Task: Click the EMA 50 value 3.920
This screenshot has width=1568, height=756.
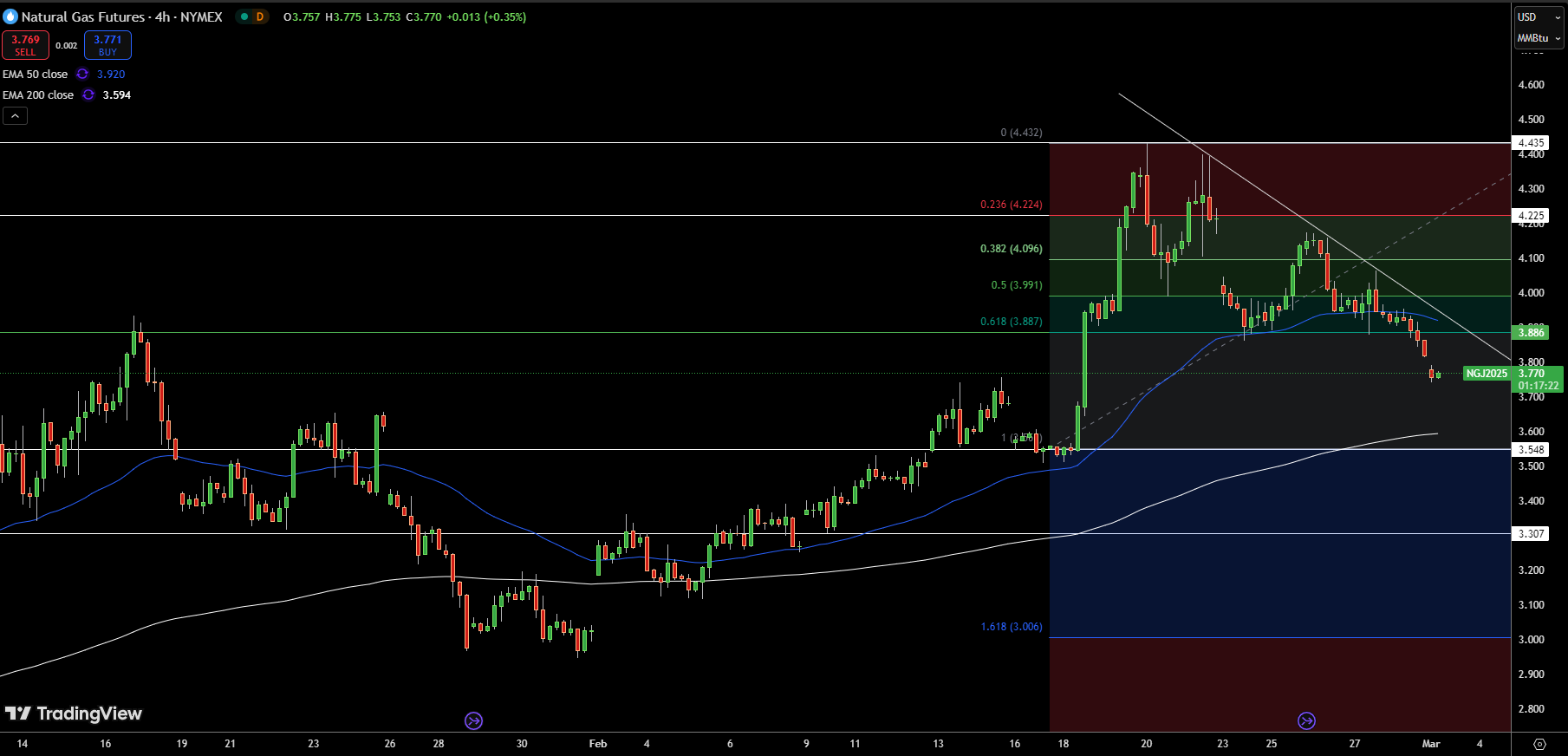Action: tap(111, 75)
